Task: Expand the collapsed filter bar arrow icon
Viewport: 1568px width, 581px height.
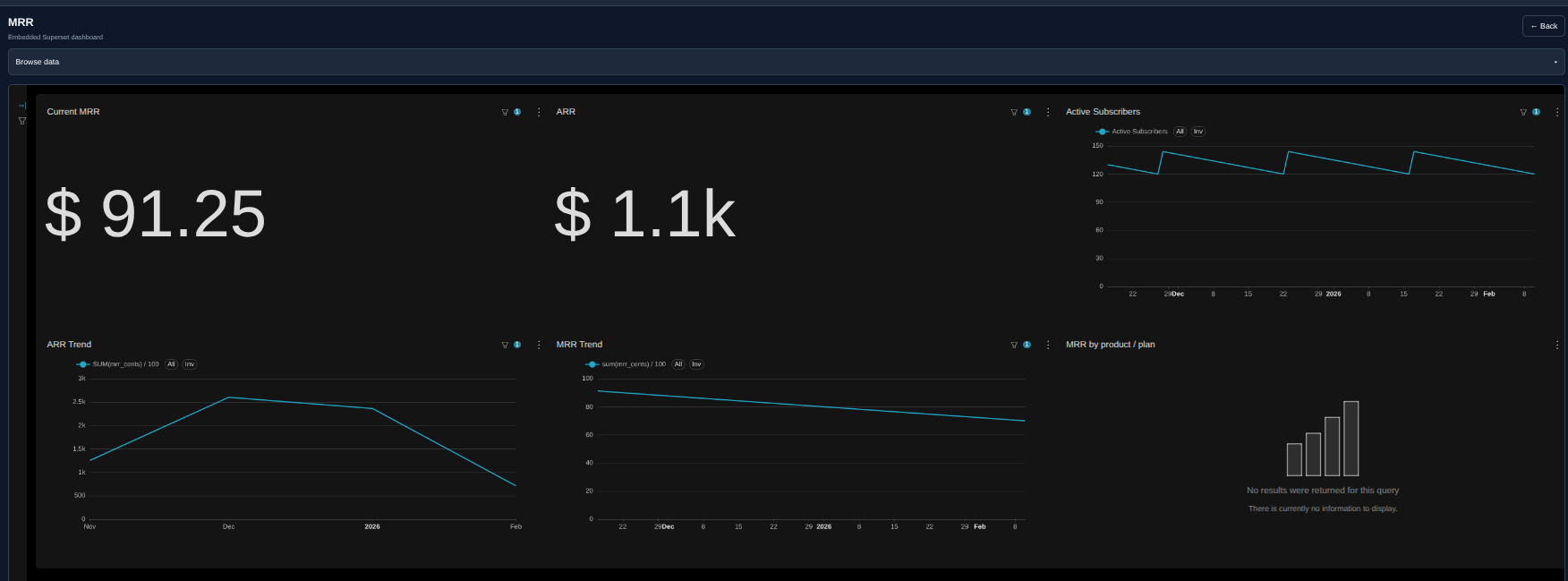Action: click(x=22, y=106)
